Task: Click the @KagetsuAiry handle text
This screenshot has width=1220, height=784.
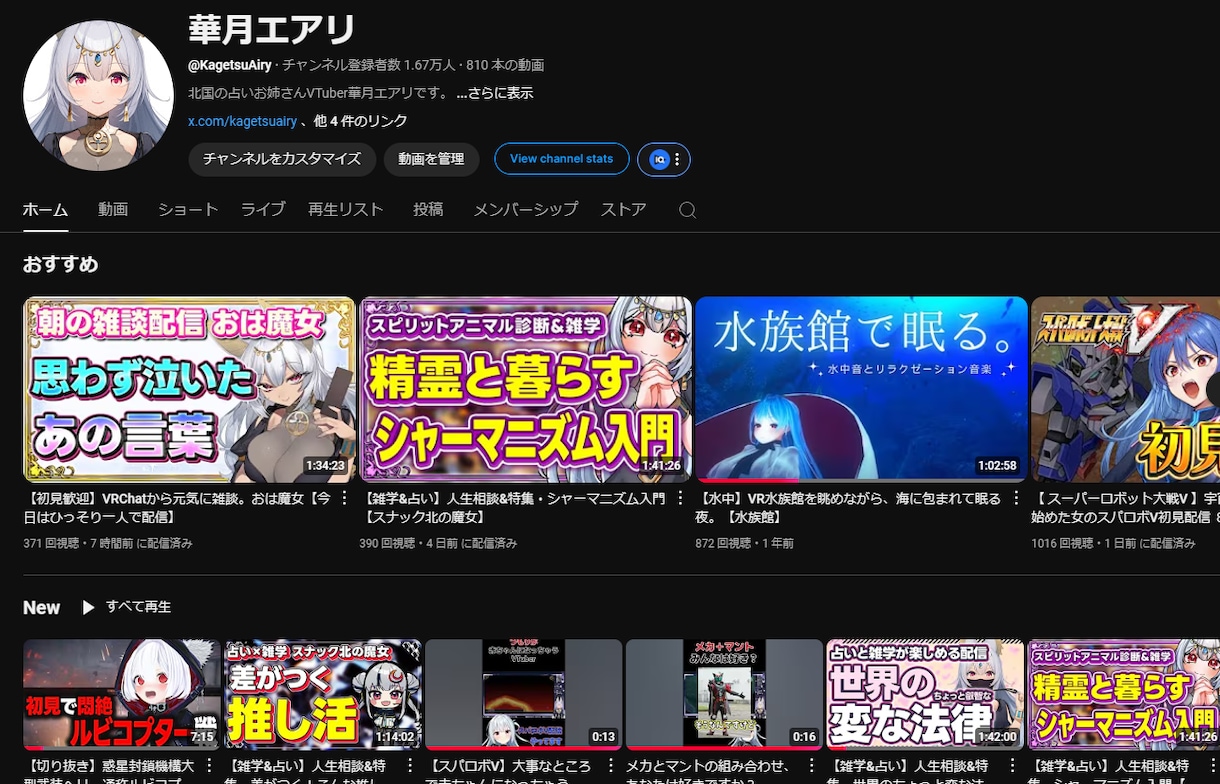Action: point(230,65)
